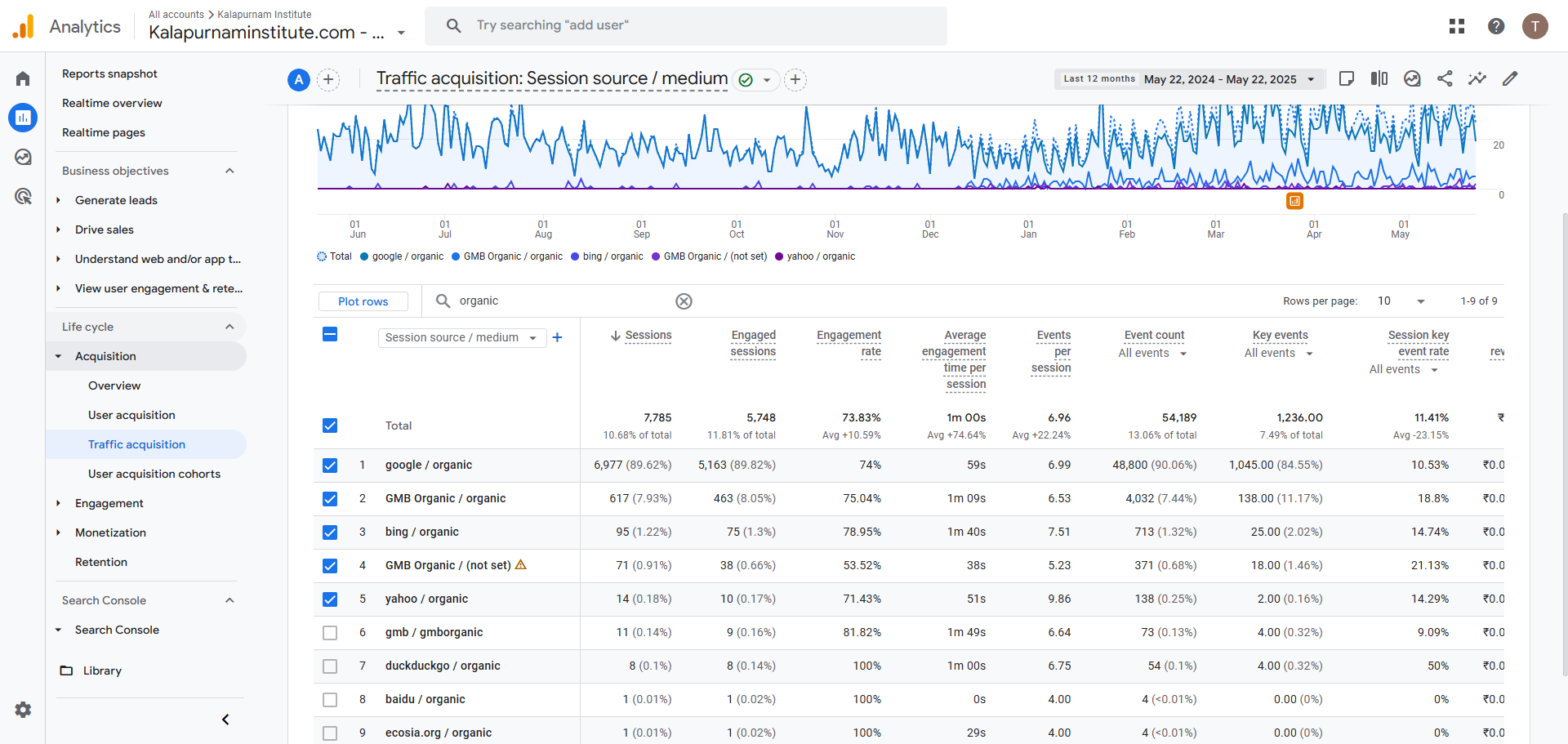This screenshot has height=744, width=1568.
Task: Collapse the Business objectives section
Action: click(x=229, y=171)
